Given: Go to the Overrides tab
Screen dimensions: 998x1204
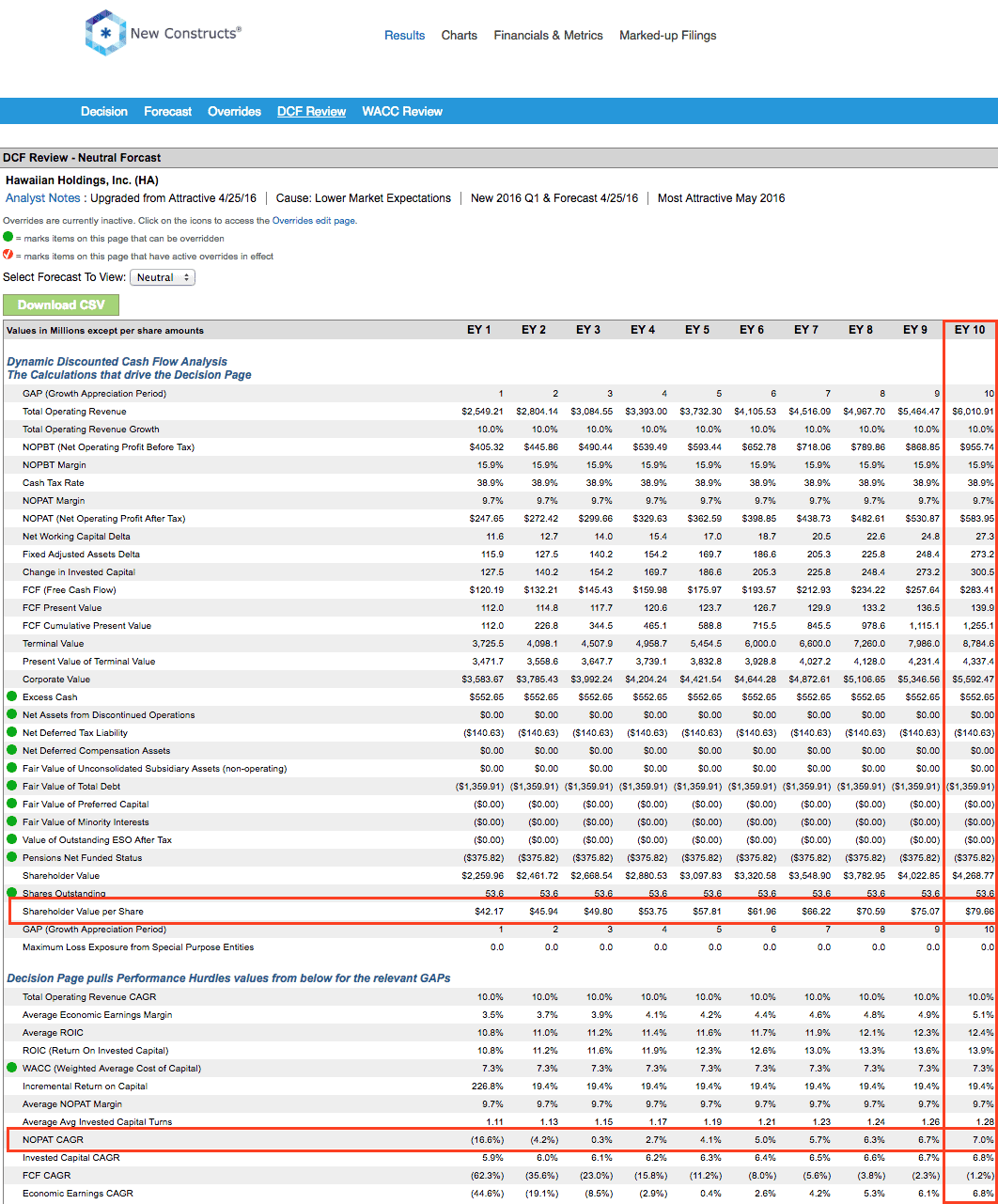Looking at the screenshot, I should 235,111.
